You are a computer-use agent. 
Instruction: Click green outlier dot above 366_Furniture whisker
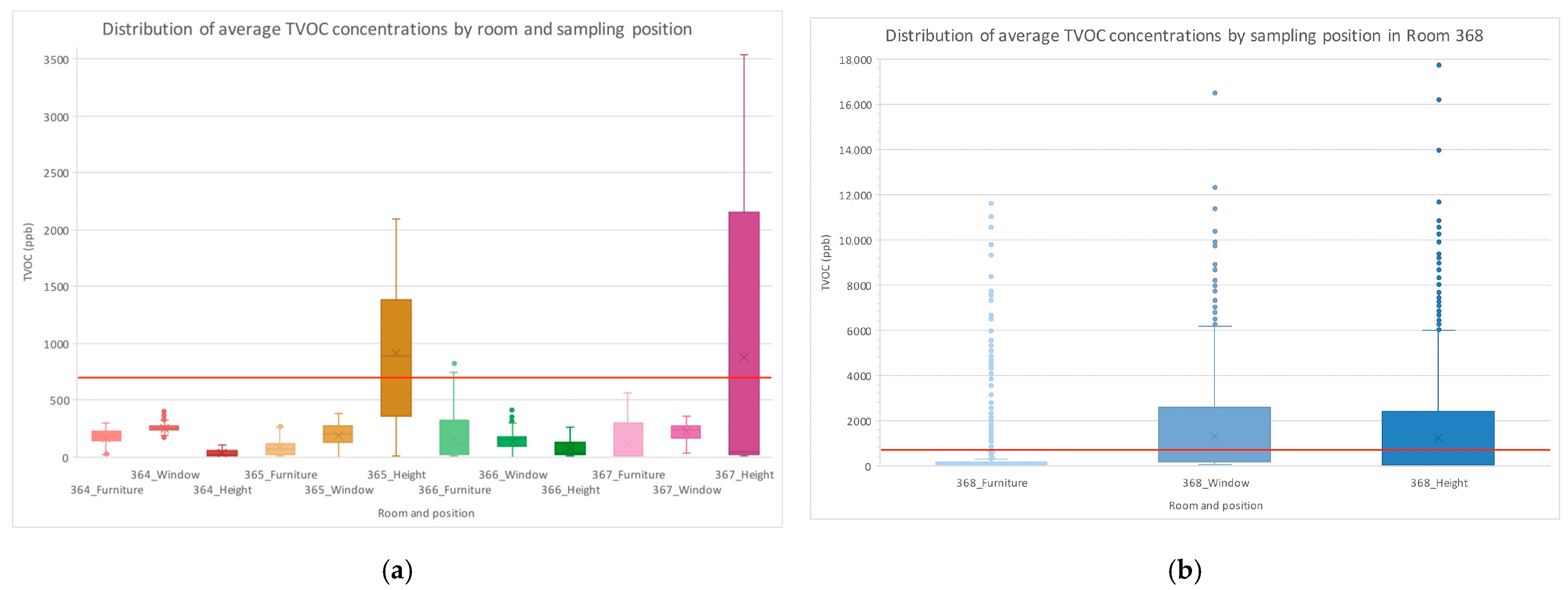(x=454, y=364)
